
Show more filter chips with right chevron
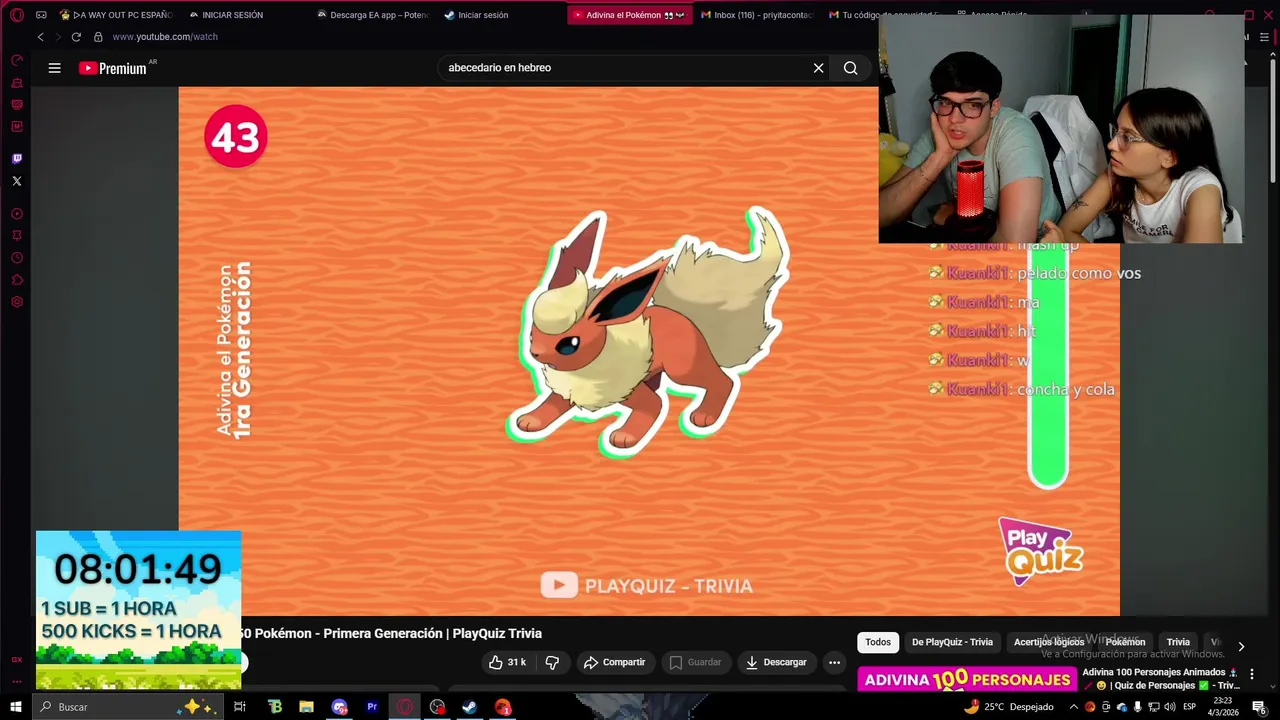pyautogui.click(x=1241, y=646)
